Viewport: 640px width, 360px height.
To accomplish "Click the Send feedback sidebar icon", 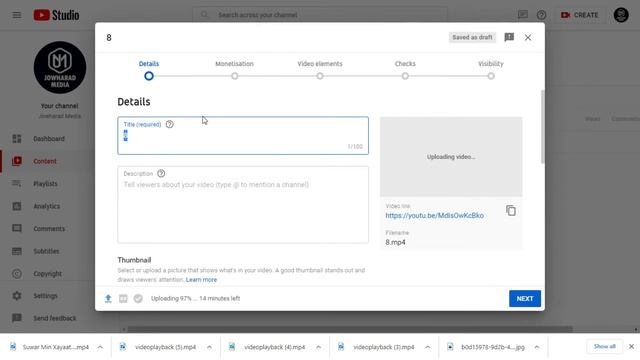I will pyautogui.click(x=17, y=318).
